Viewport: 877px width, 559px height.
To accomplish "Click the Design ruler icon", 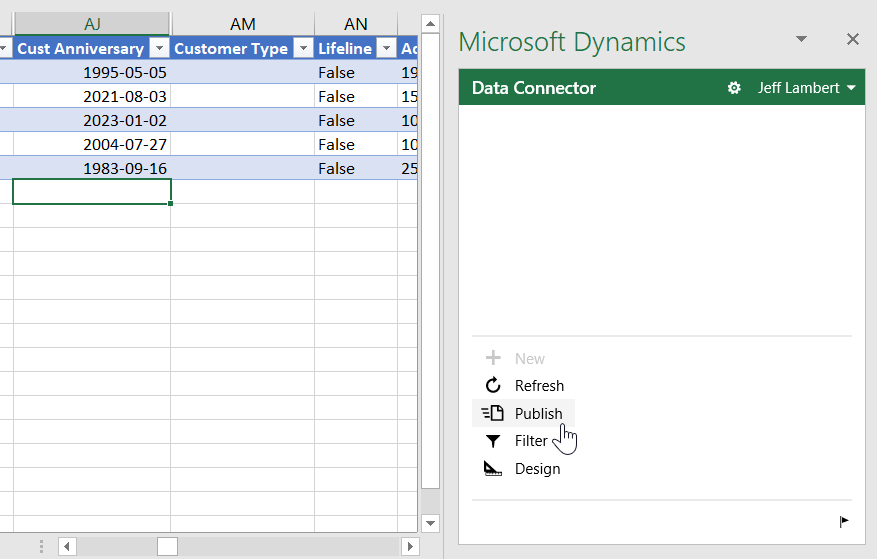I will (x=492, y=469).
